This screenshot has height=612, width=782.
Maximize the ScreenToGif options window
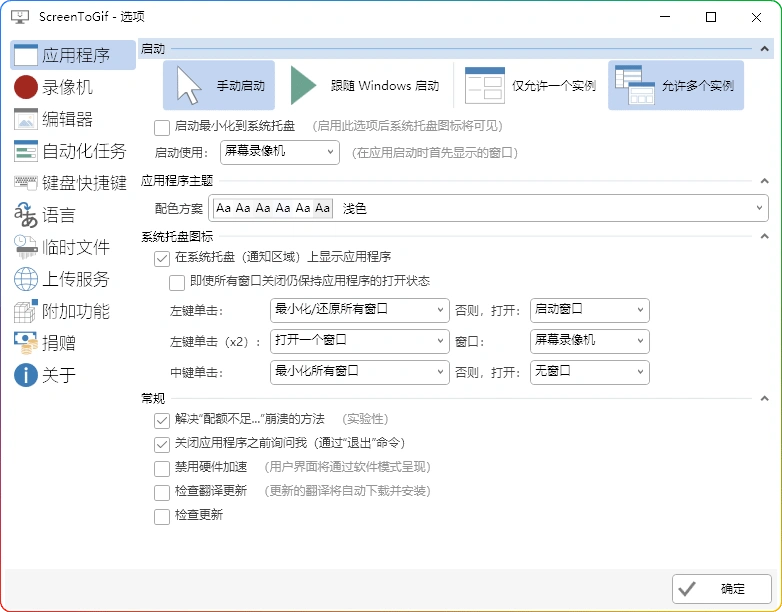tap(711, 17)
